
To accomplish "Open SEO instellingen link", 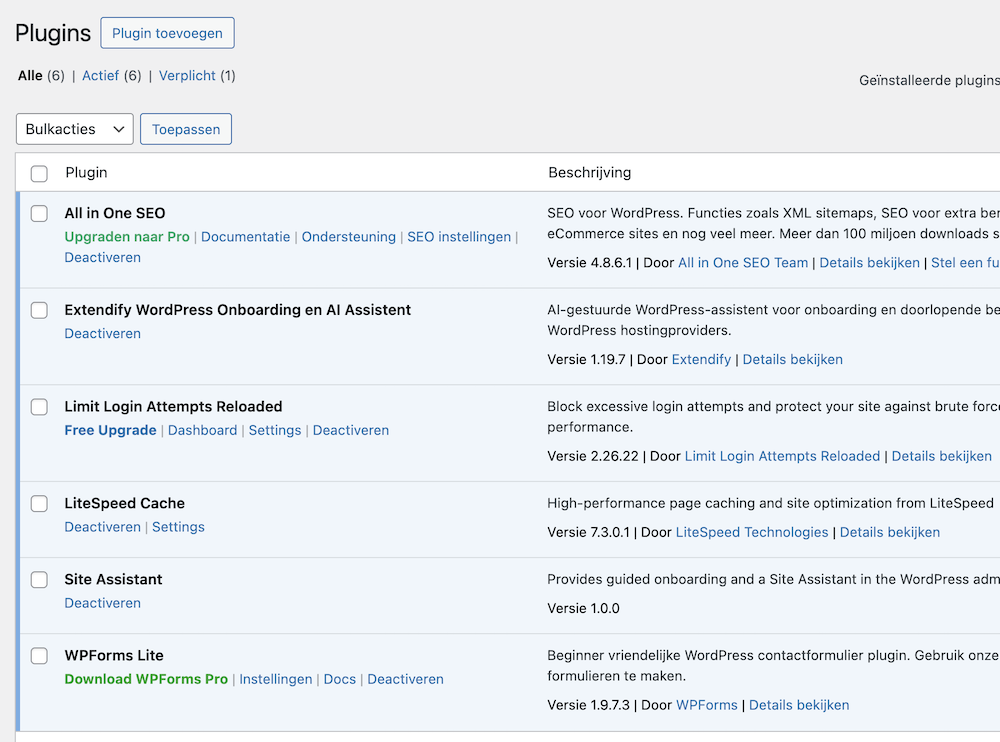I will coord(458,237).
